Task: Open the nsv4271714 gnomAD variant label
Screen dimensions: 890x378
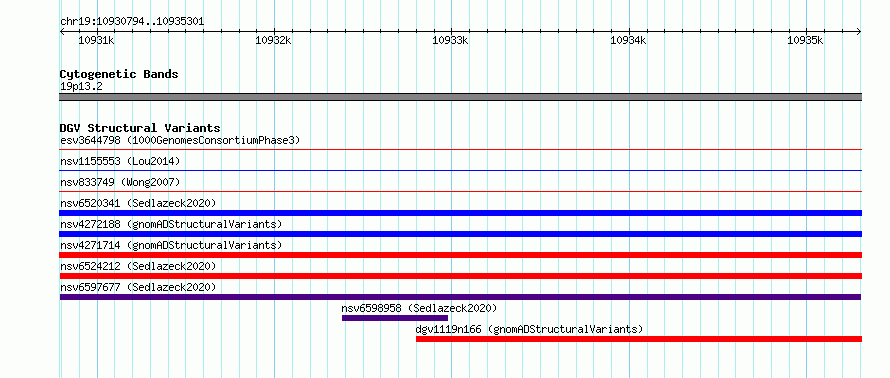Action: (171, 245)
